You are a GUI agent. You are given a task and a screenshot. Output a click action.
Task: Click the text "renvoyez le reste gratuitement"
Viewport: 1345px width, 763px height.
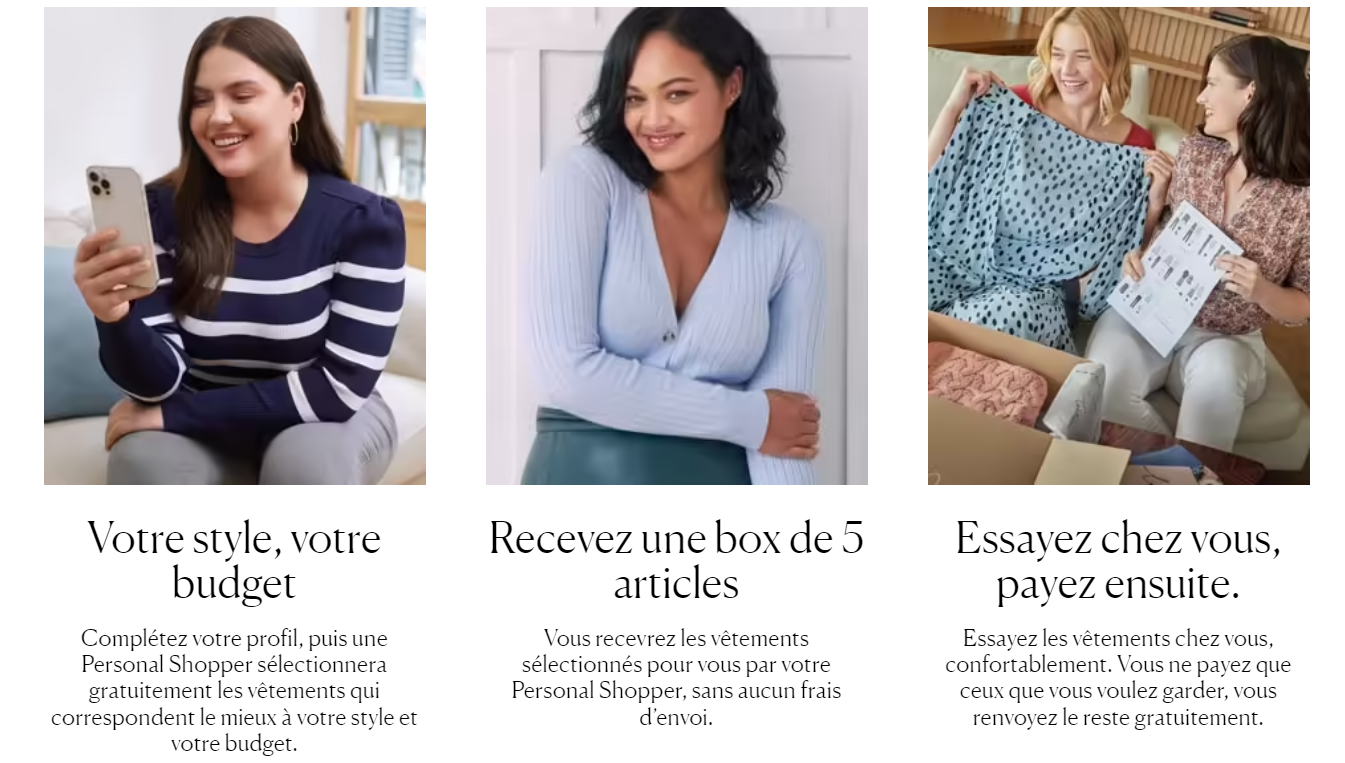click(1119, 718)
